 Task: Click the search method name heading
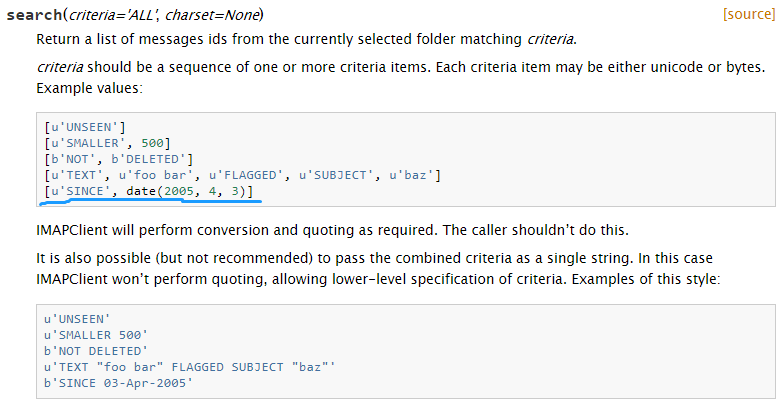[x=34, y=15]
